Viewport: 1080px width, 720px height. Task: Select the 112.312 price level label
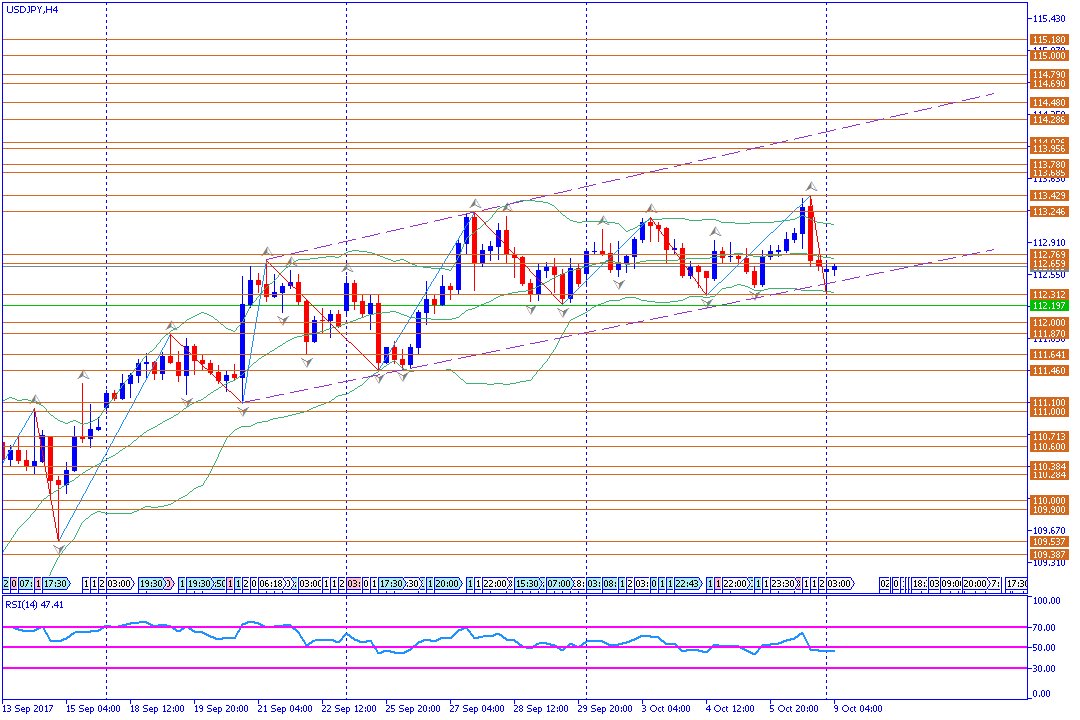click(x=1049, y=295)
